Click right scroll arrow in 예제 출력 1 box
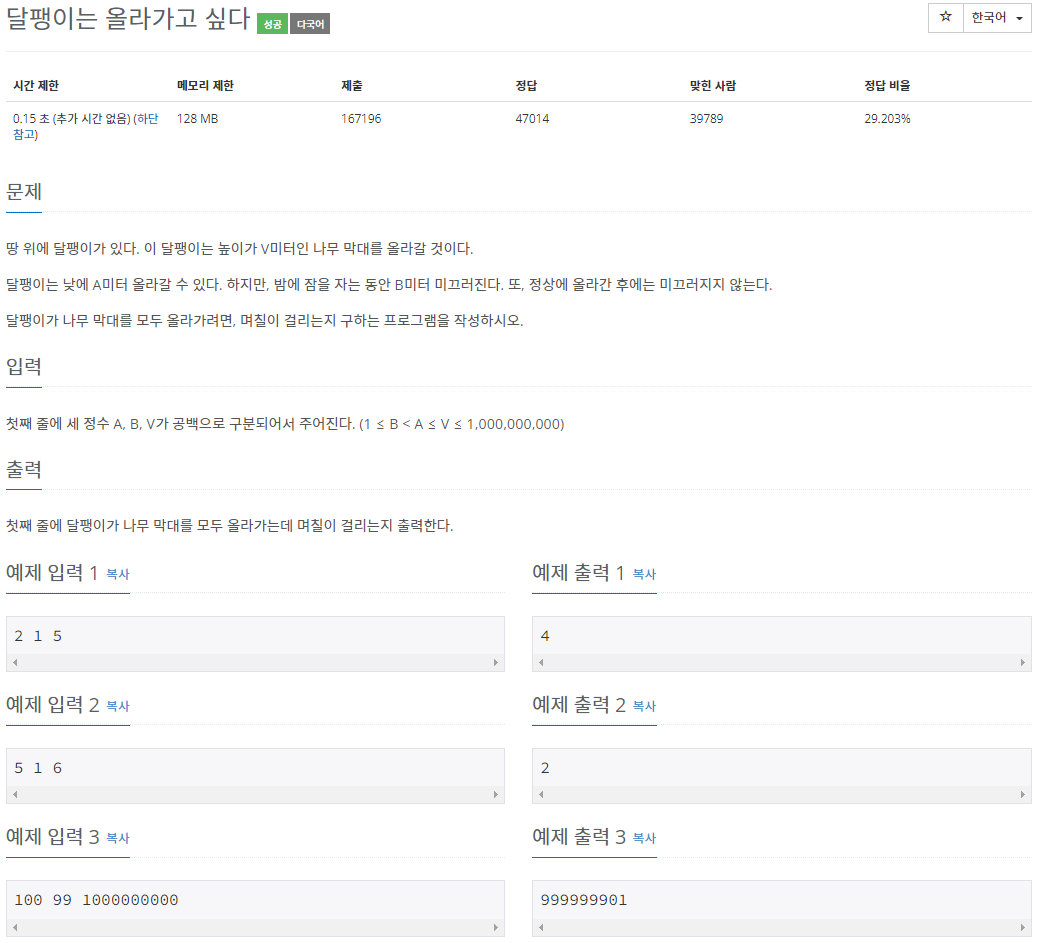Screen dimensions: 1046x943 pyautogui.click(x=1023, y=662)
